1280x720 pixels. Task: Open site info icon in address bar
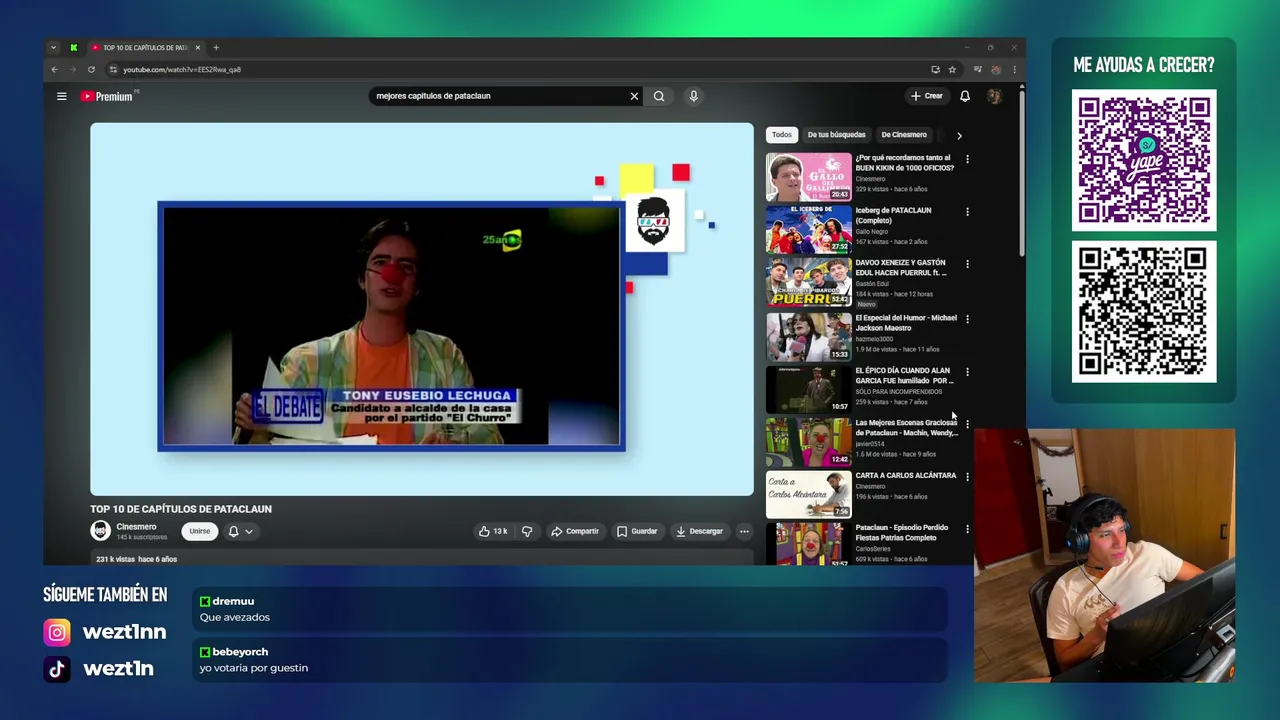click(113, 69)
